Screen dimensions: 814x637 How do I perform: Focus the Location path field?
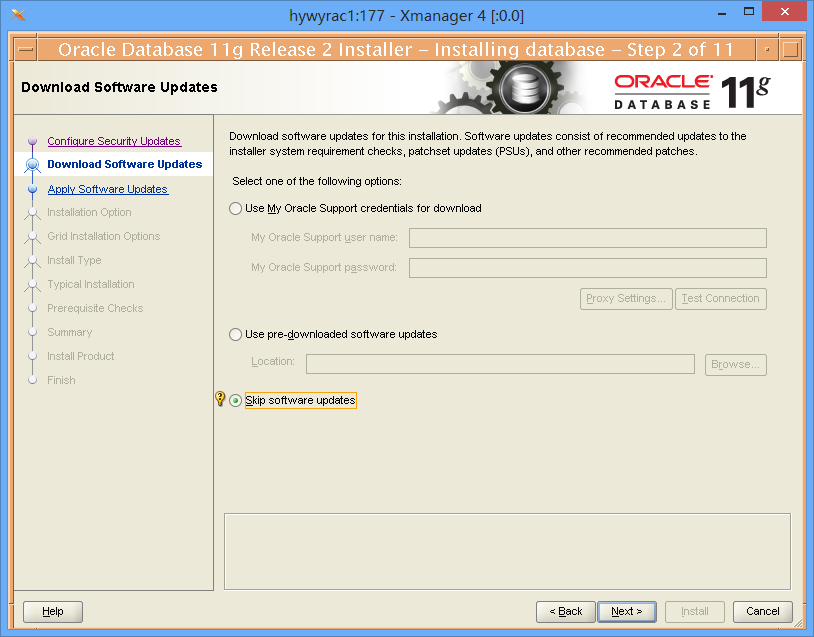pyautogui.click(x=500, y=364)
